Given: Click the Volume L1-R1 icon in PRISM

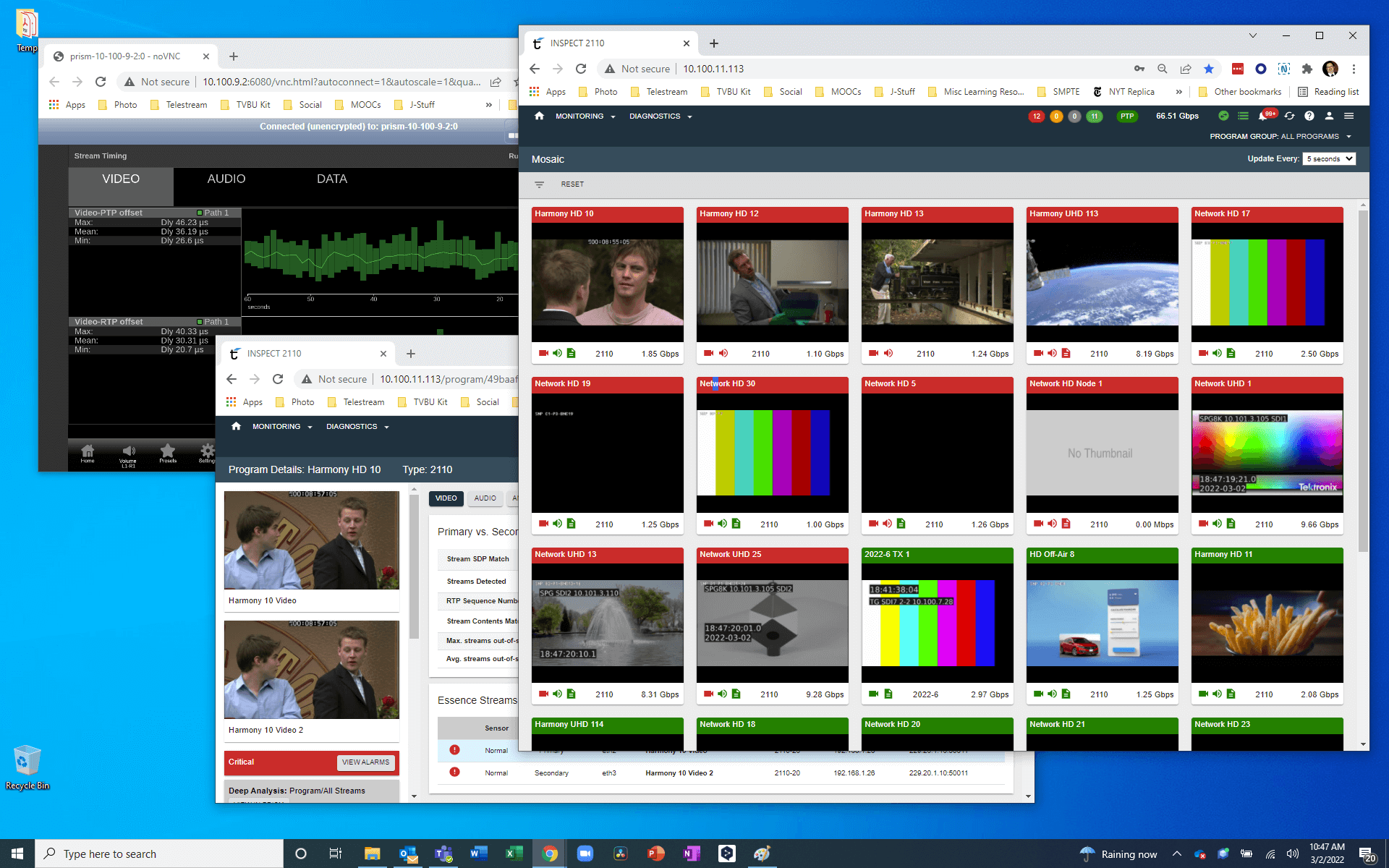Looking at the screenshot, I should 128,455.
